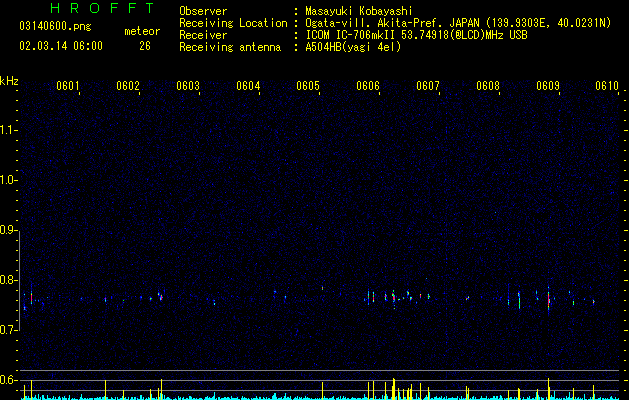This screenshot has height=400, width=629.
Task: Click the meteor label
Action: pos(142,31)
